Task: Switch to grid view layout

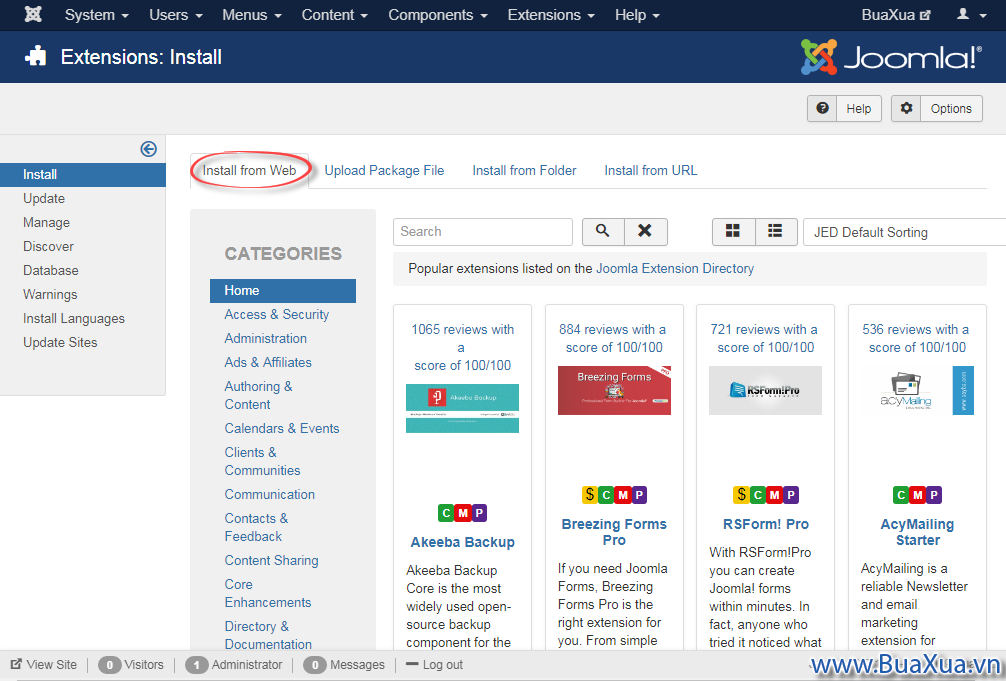Action: click(x=733, y=231)
